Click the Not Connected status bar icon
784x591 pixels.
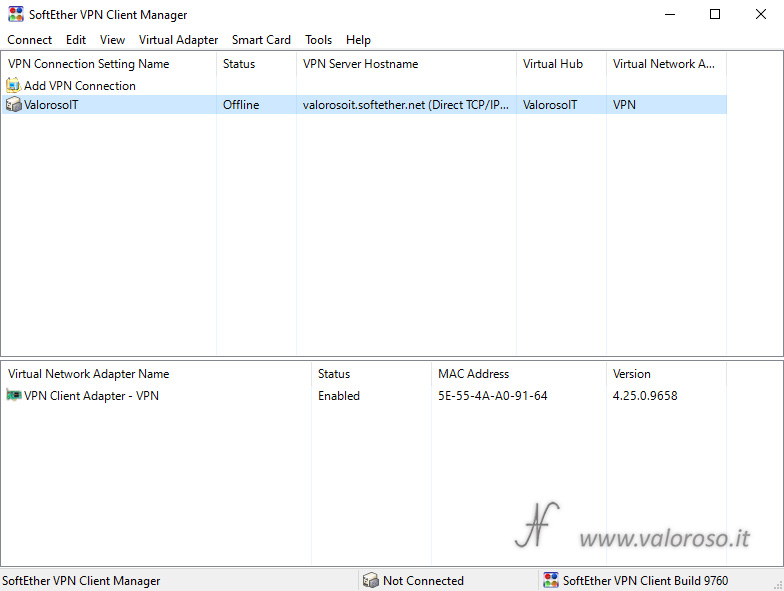click(370, 580)
